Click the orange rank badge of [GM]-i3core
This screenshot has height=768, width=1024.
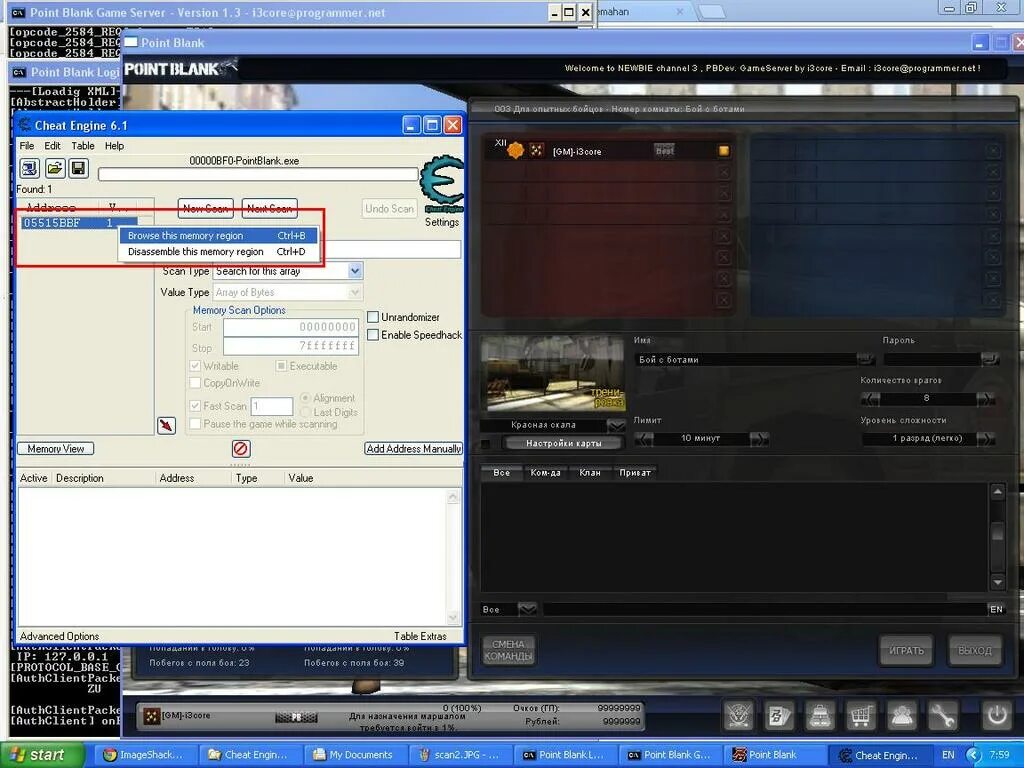click(x=516, y=150)
